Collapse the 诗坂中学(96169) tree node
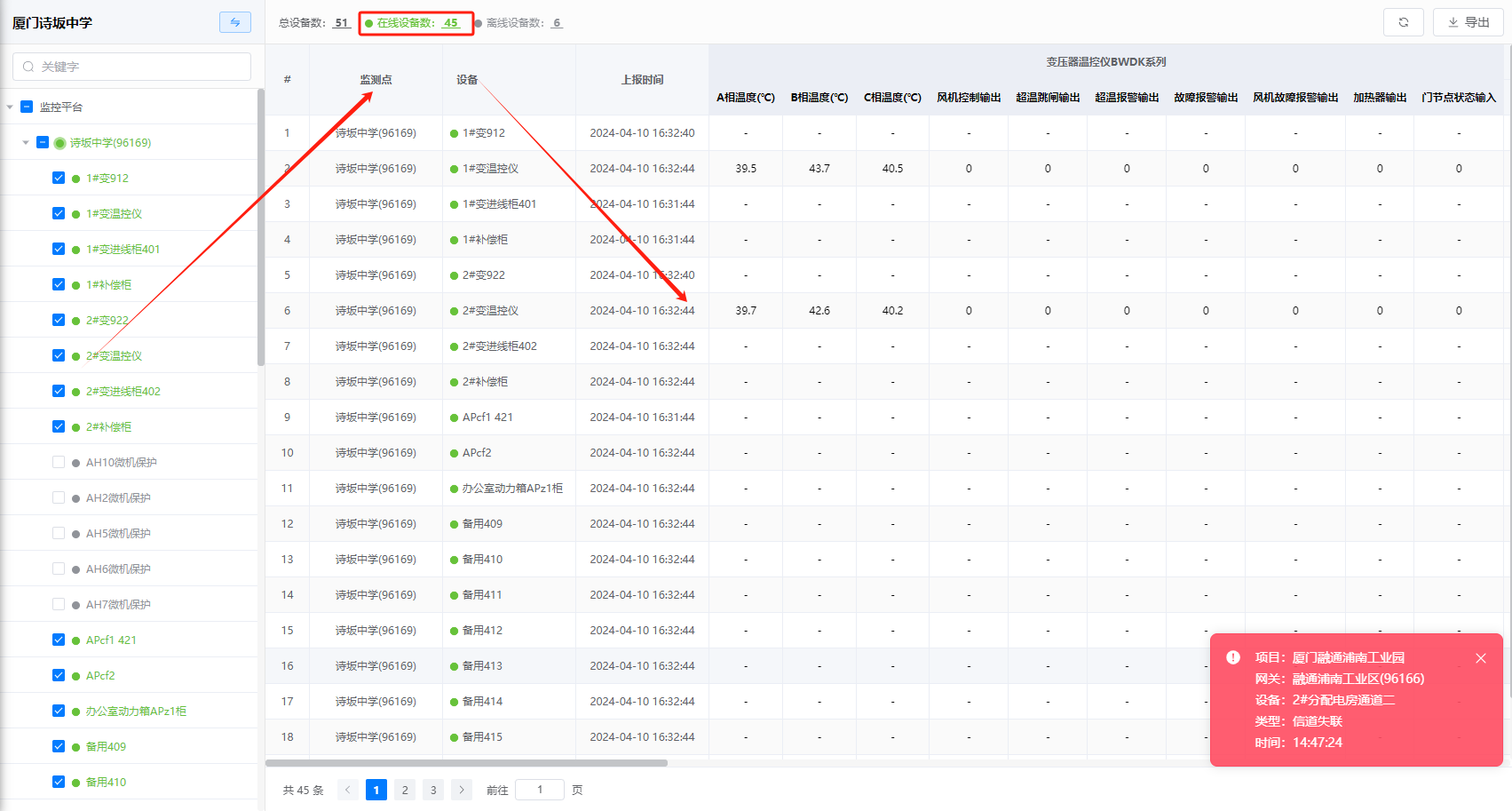The image size is (1512, 811). (26, 142)
